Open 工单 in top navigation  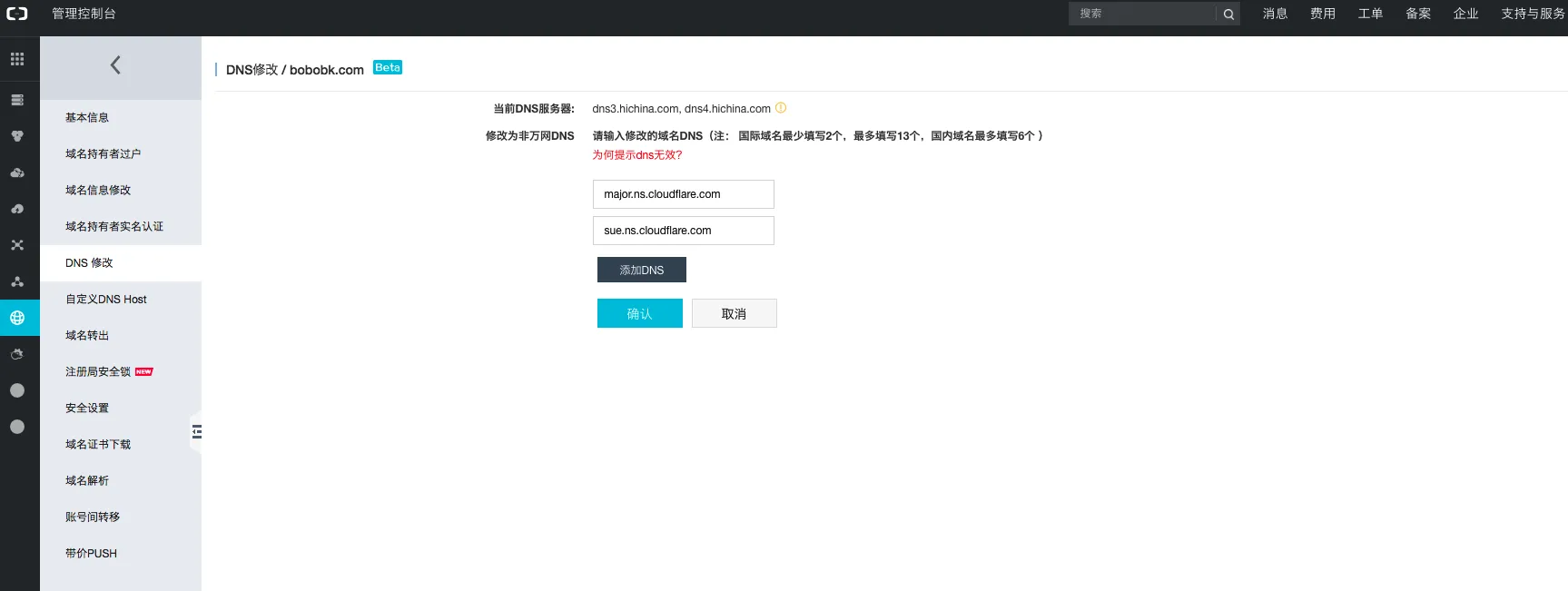coord(1371,14)
